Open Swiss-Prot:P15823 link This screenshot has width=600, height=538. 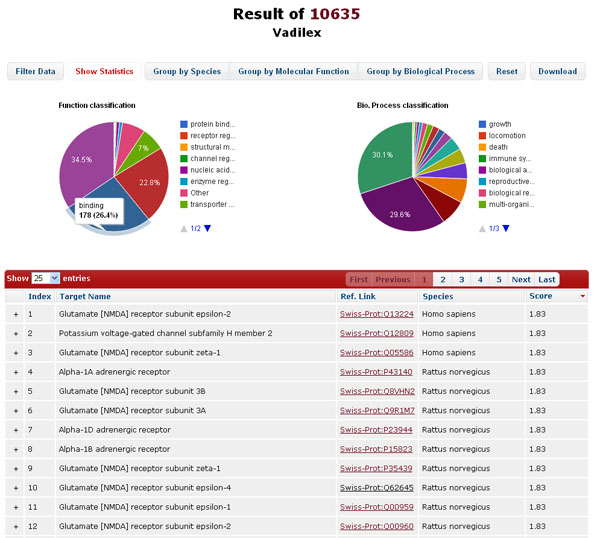click(x=376, y=449)
